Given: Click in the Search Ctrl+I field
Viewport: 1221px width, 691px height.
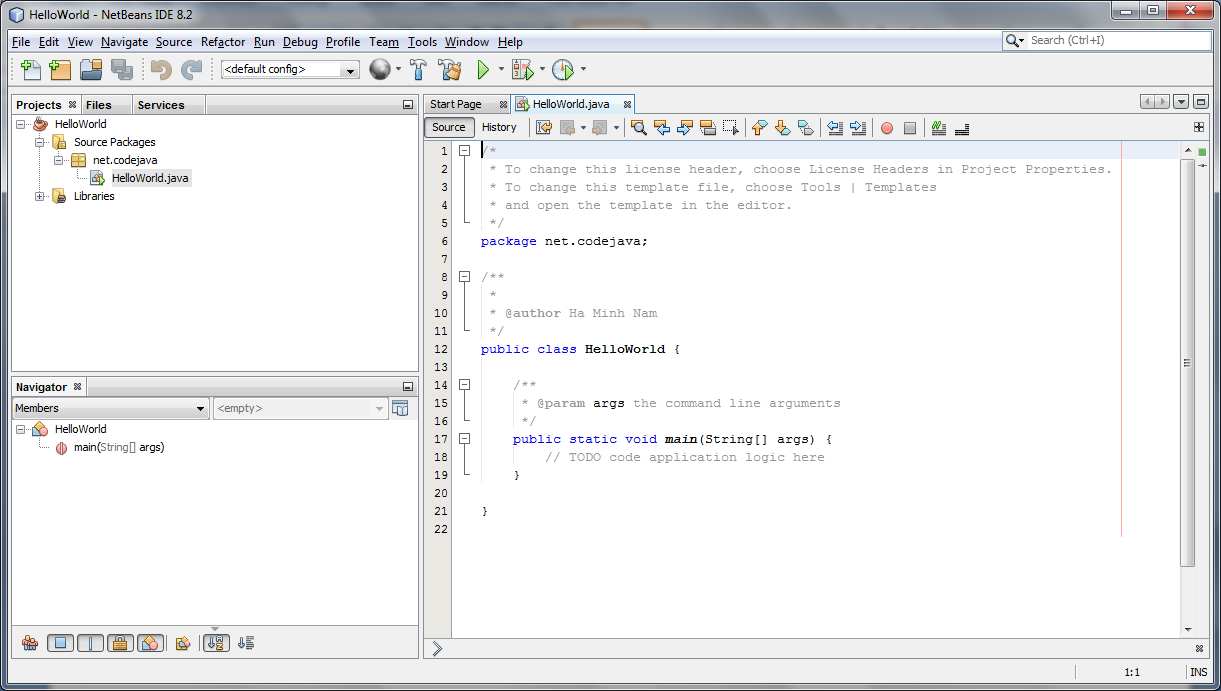Looking at the screenshot, I should point(1110,41).
